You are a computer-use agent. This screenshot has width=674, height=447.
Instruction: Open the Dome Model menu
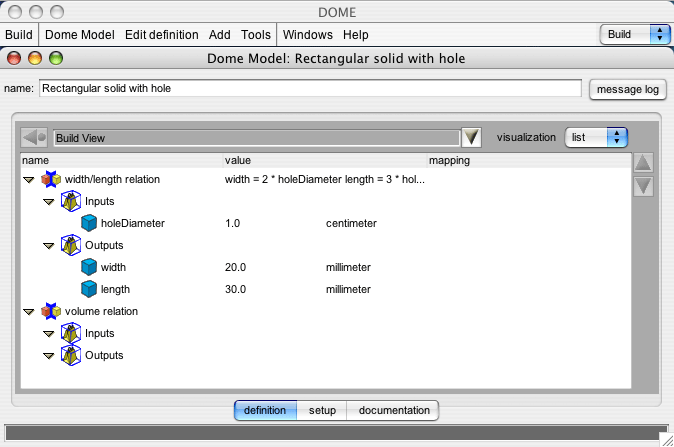coord(80,34)
